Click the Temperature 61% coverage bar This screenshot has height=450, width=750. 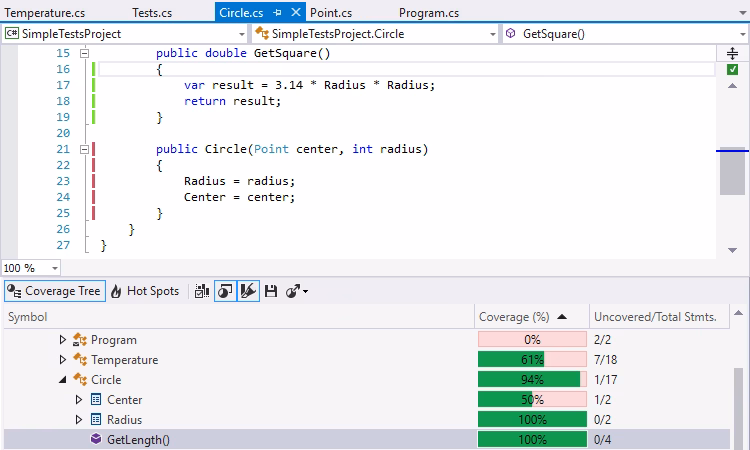(x=531, y=359)
